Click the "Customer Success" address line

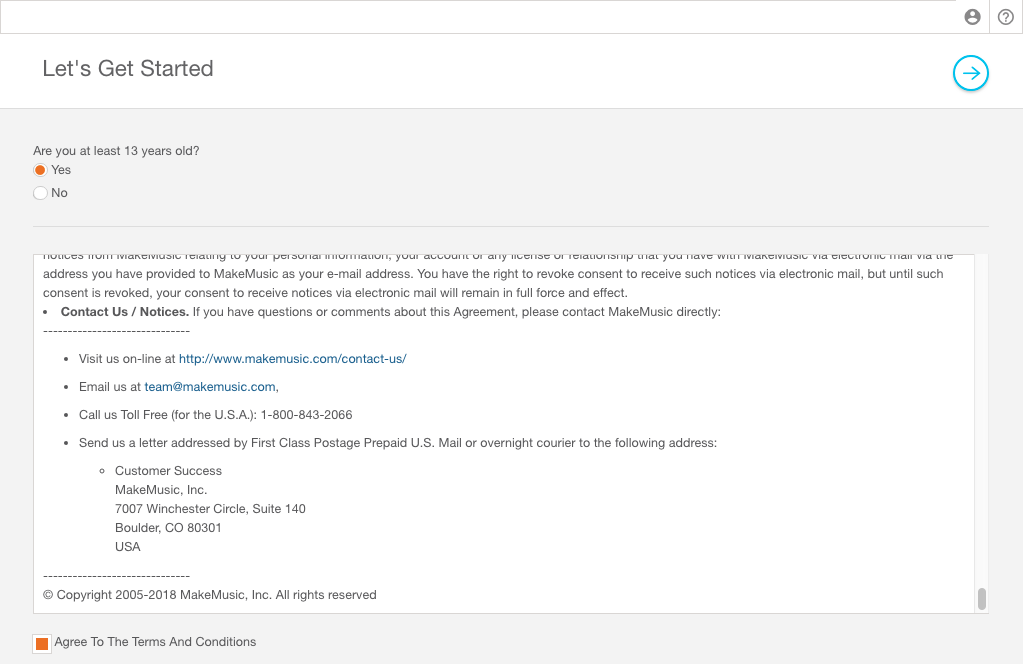coord(168,471)
